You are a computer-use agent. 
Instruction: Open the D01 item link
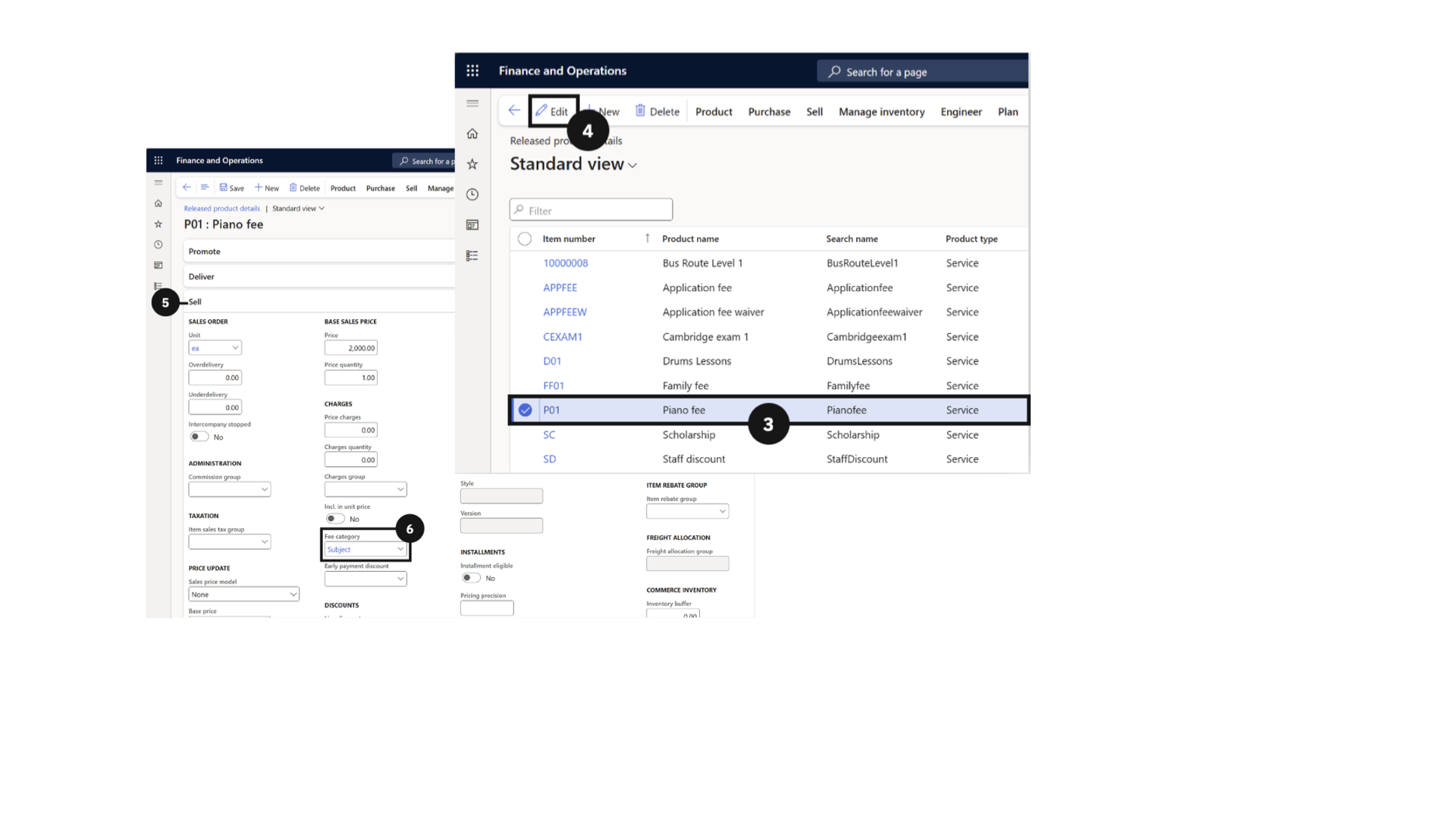pos(551,361)
